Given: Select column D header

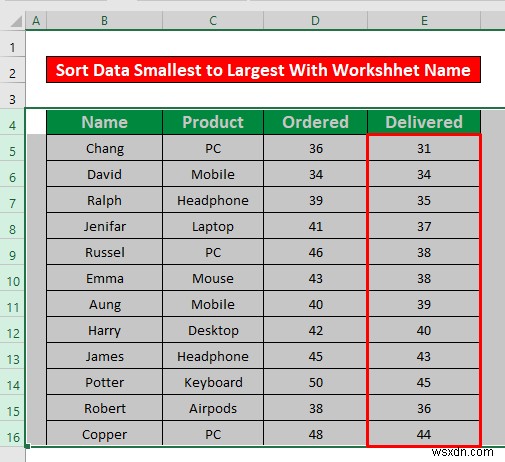Looking at the screenshot, I should pos(315,21).
